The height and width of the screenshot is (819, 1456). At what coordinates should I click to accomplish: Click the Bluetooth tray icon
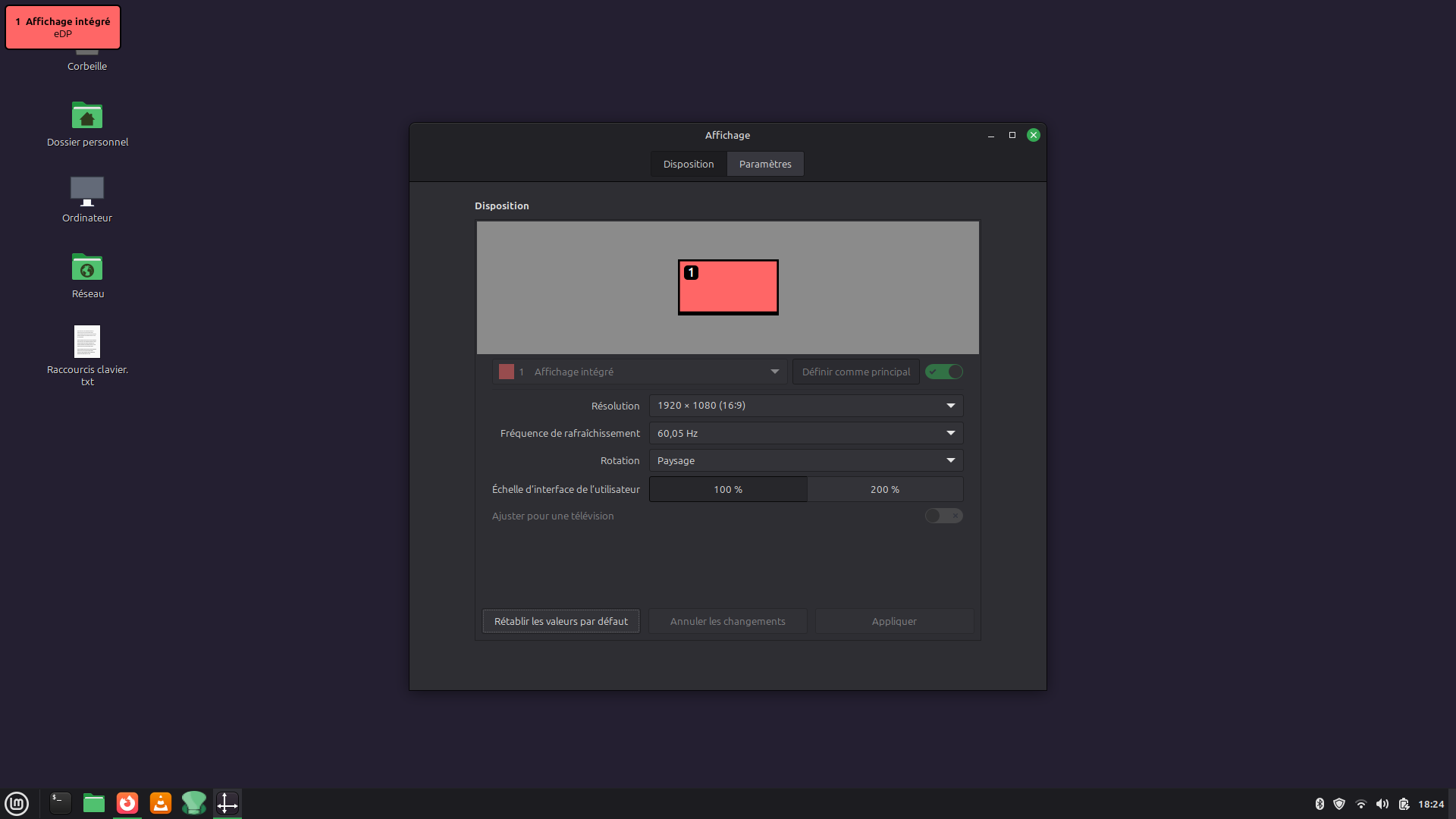coord(1319,804)
